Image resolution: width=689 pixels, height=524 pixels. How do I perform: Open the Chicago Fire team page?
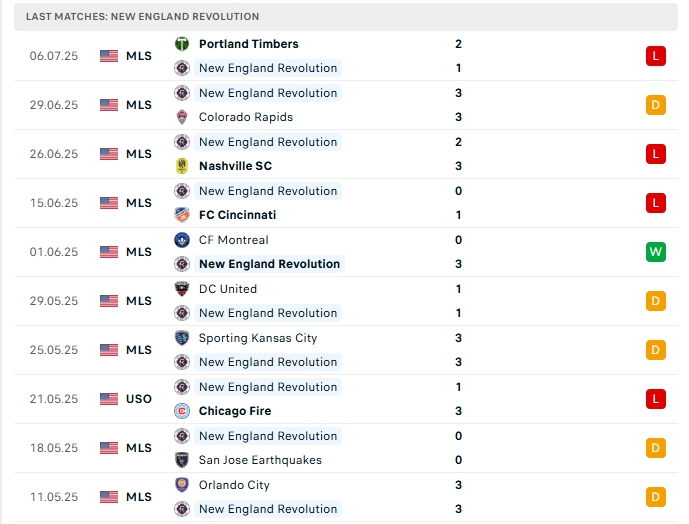click(235, 411)
